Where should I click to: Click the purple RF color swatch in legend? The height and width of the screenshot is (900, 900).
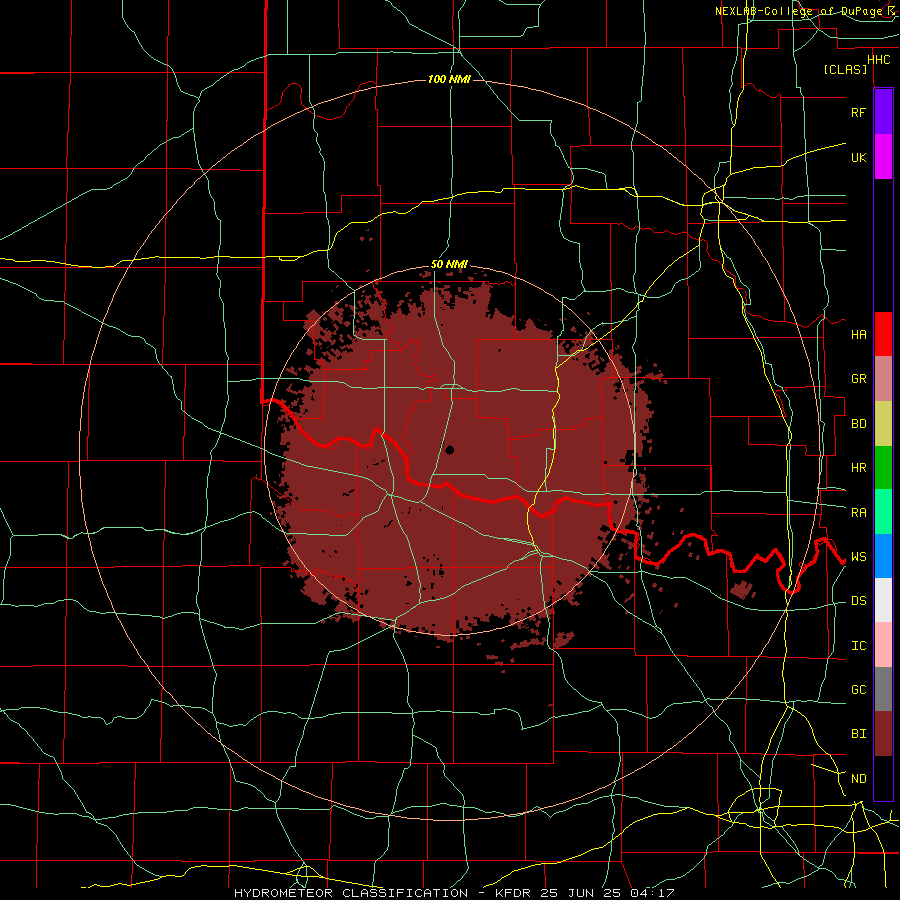point(883,112)
